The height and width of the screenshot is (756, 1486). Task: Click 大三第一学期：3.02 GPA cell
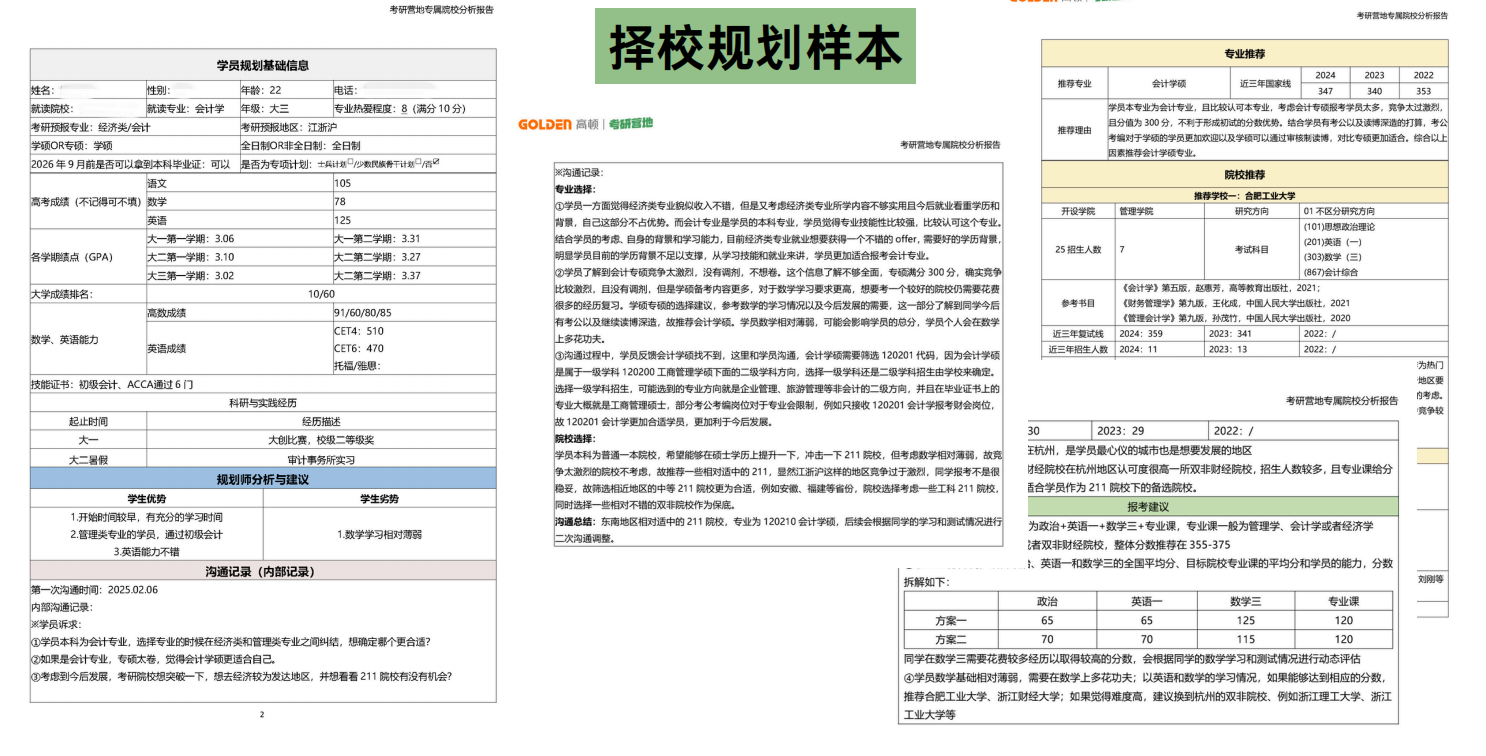[238, 275]
